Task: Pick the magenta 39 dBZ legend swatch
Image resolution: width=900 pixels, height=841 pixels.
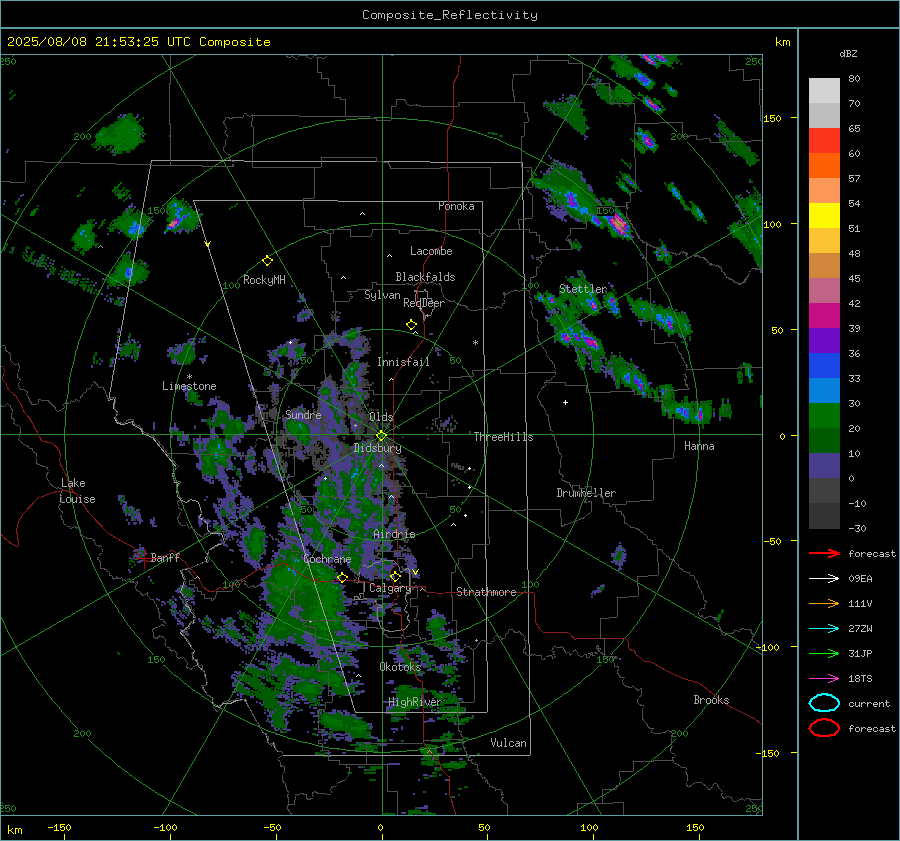Action: [824, 315]
